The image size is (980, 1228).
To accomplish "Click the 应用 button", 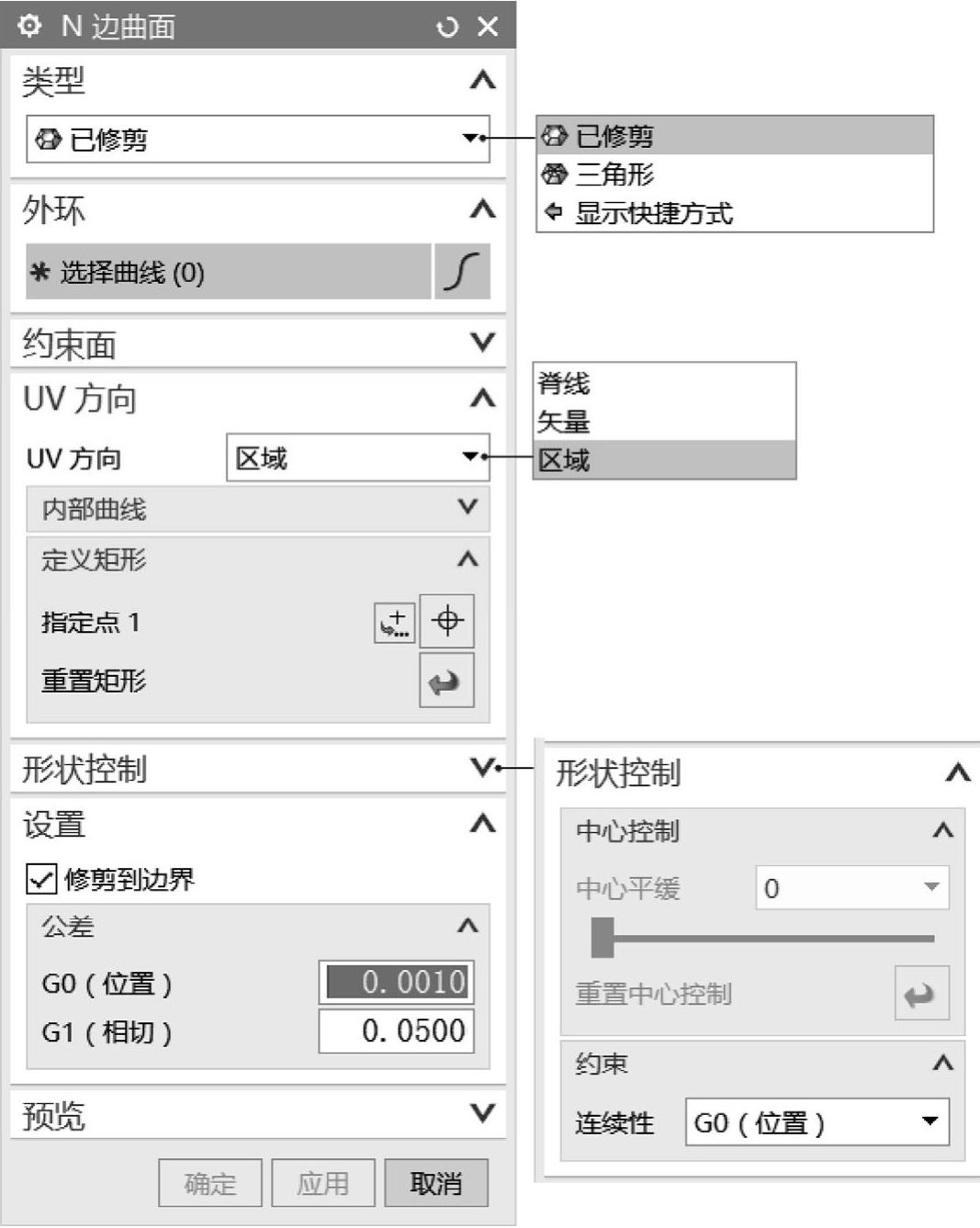I will coord(323,1183).
